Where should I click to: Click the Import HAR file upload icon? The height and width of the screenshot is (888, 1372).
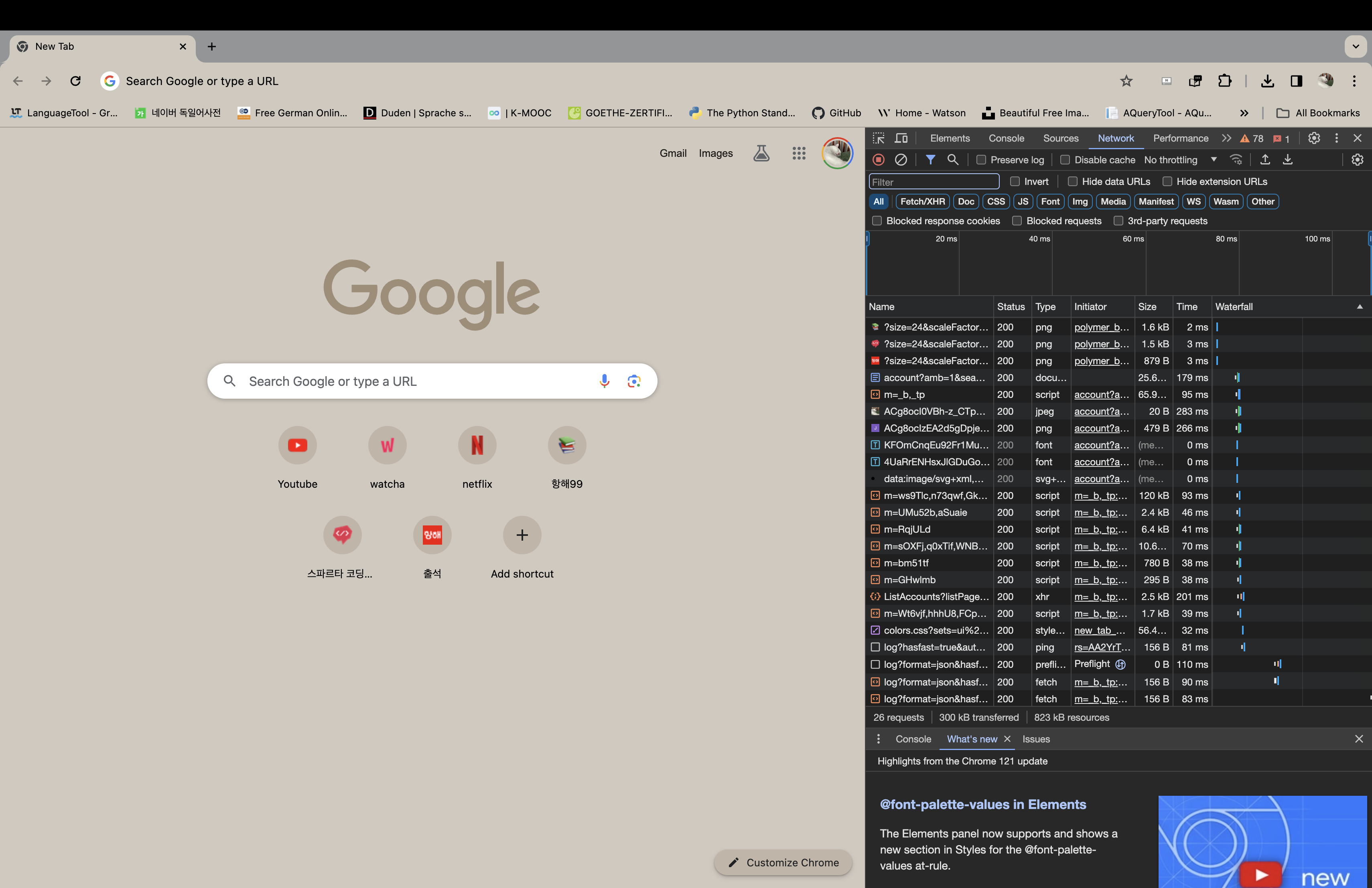pyautogui.click(x=1265, y=160)
